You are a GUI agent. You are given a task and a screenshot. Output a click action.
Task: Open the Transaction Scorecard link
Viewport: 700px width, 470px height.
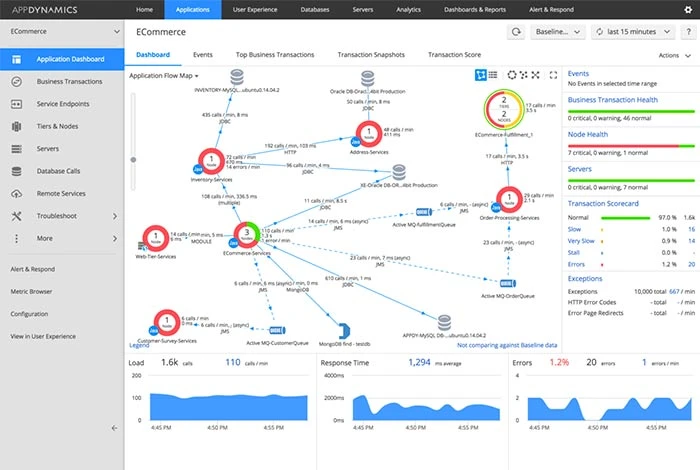tap(603, 204)
